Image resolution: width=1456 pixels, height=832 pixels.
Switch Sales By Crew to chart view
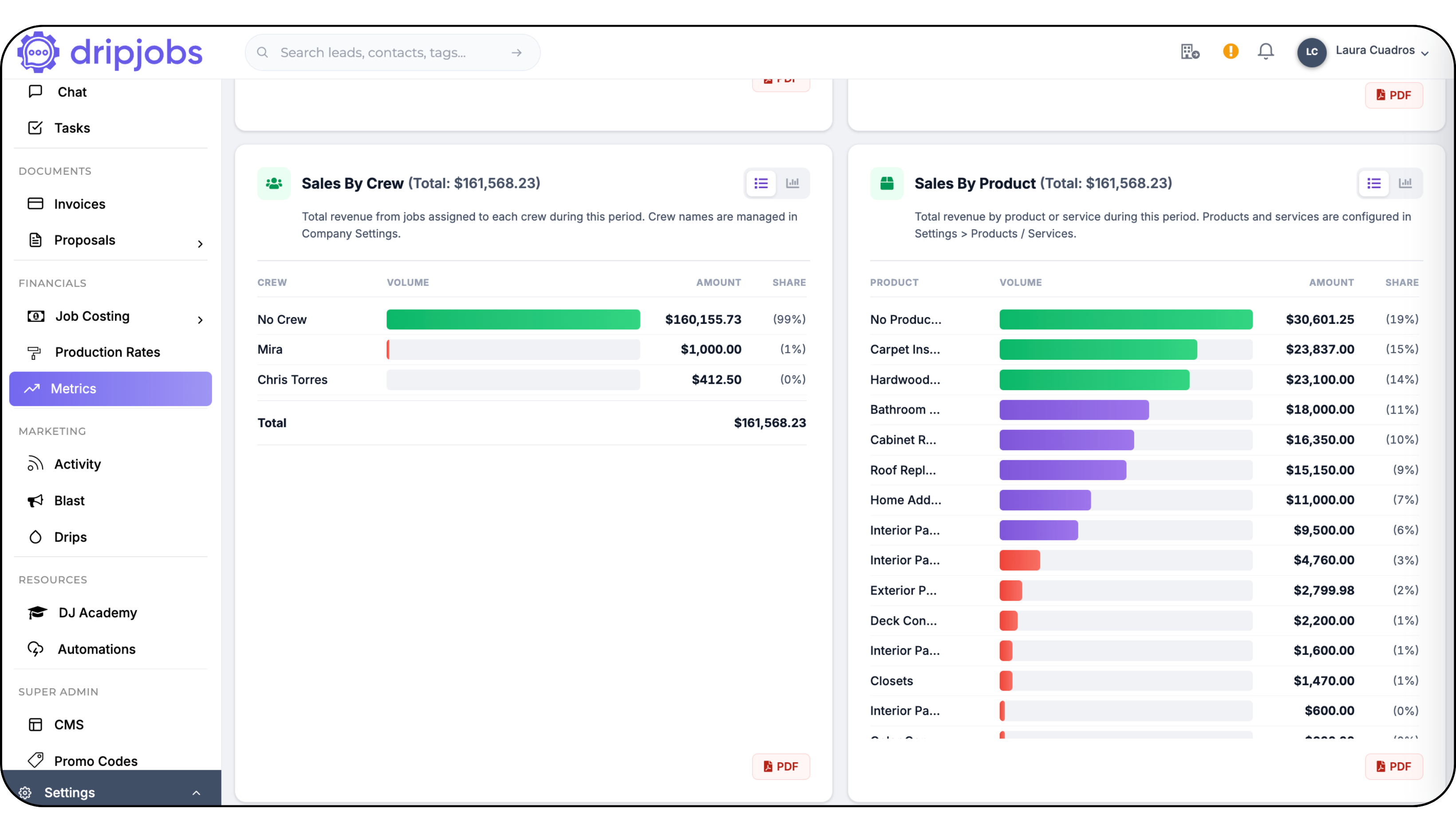tap(792, 183)
